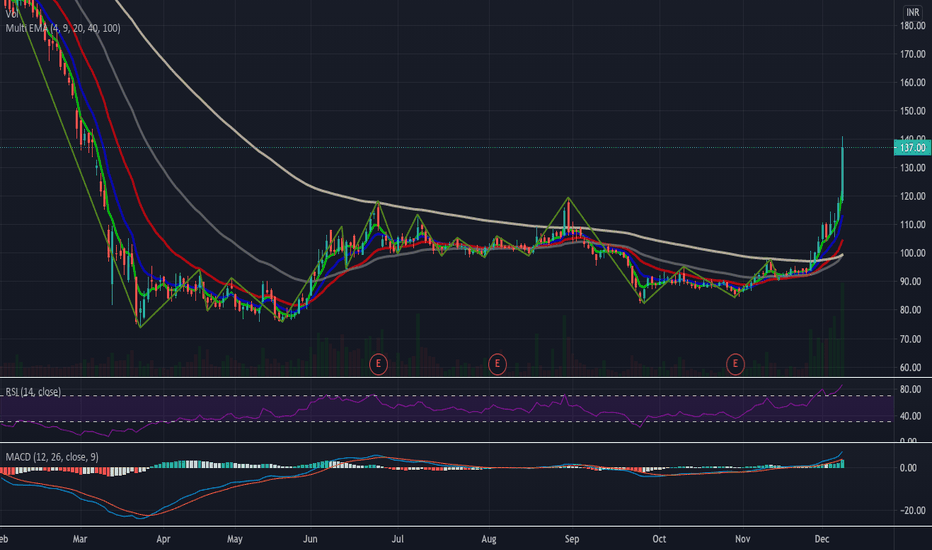The height and width of the screenshot is (550, 932).
Task: Click the Sep label on time axis
Action: pos(572,539)
